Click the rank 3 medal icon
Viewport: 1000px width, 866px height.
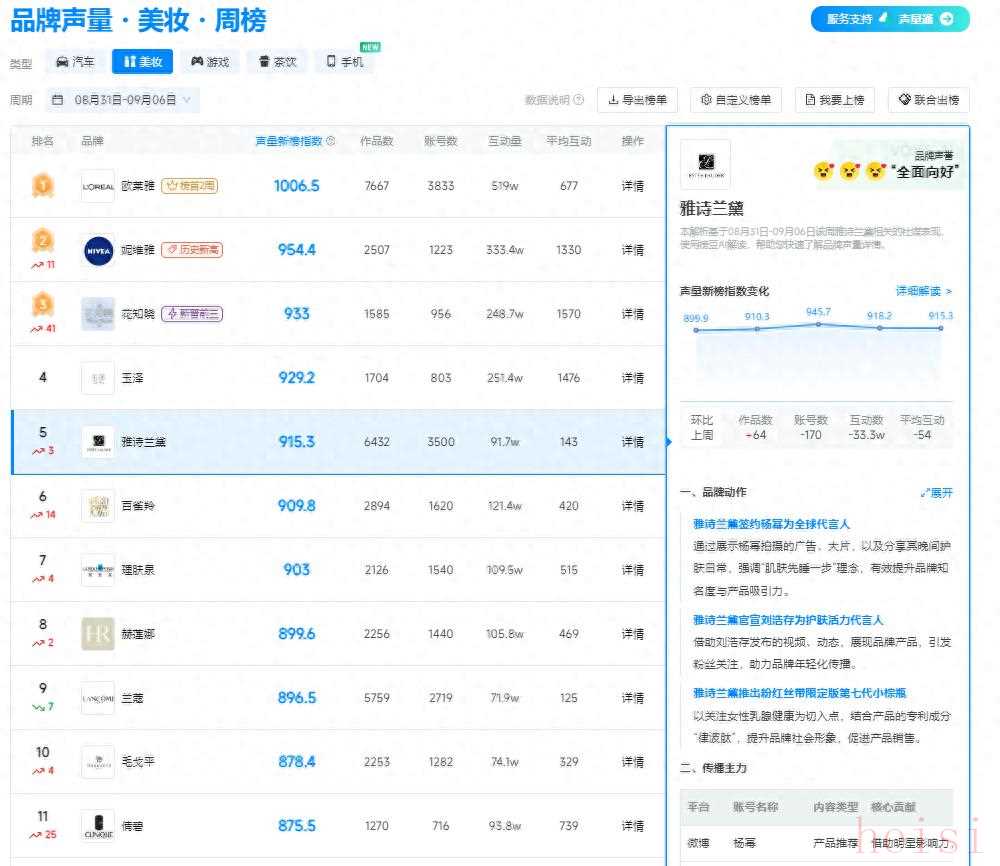(x=43, y=304)
